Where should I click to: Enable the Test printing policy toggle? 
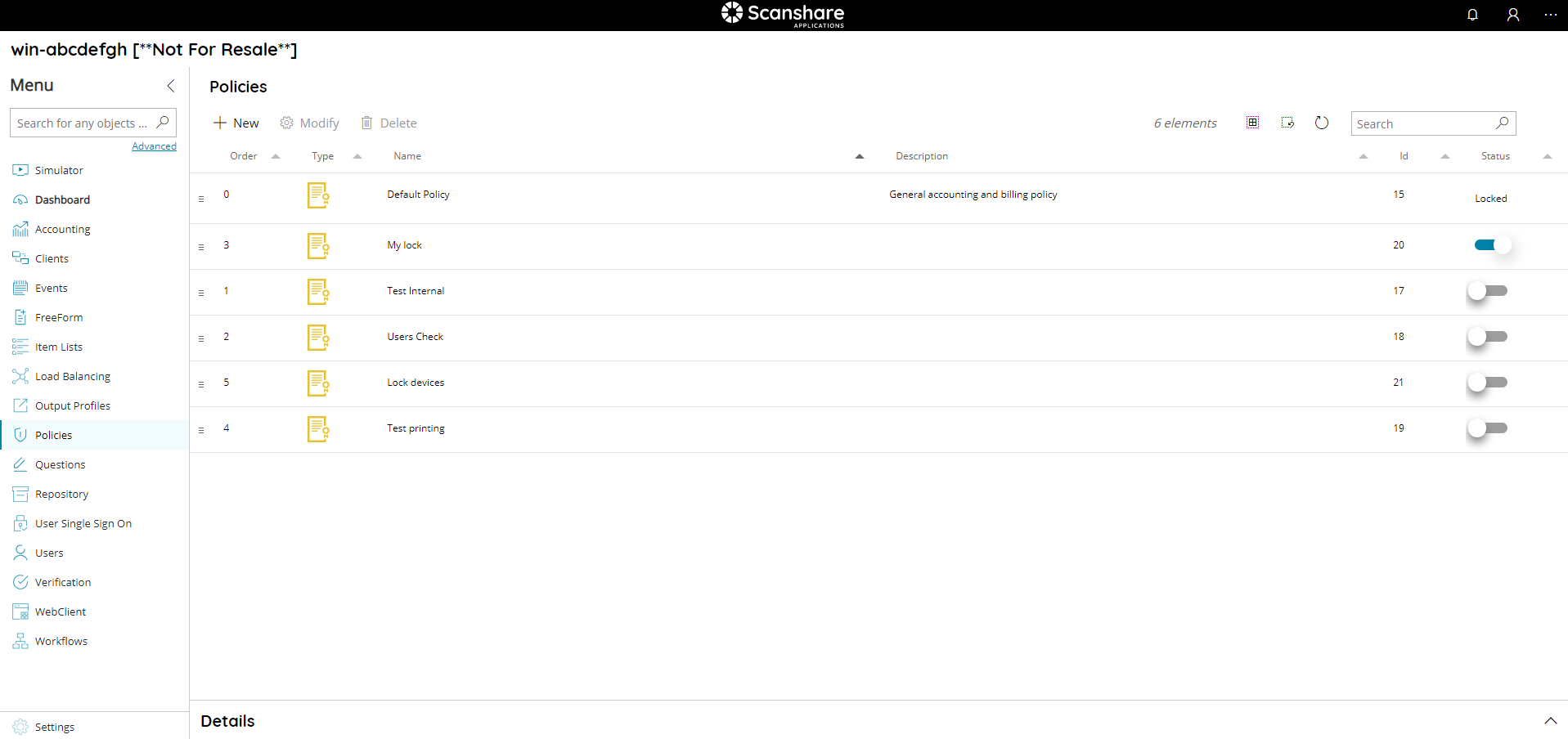point(1488,428)
